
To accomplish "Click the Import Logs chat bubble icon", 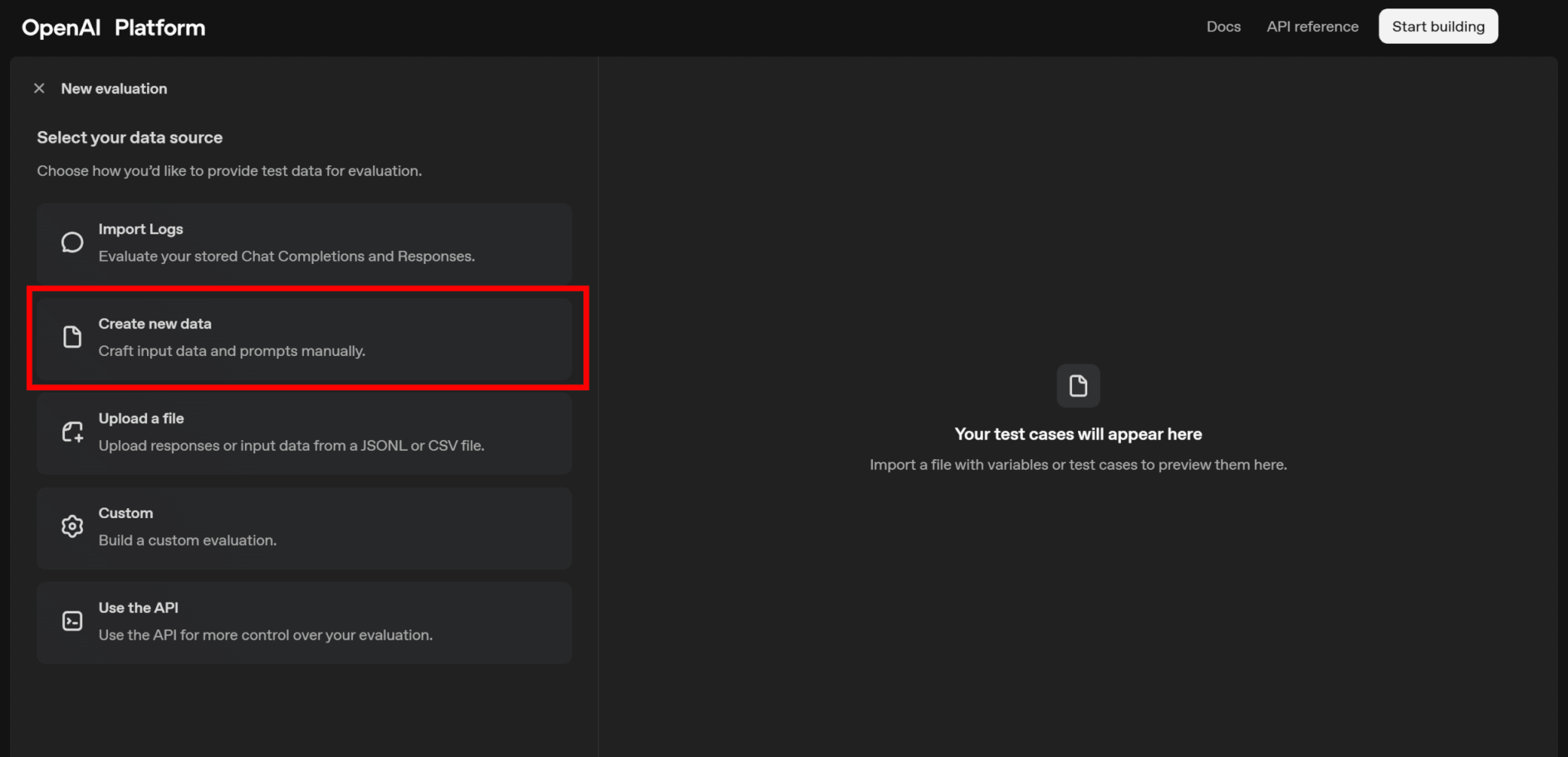I will click(72, 243).
